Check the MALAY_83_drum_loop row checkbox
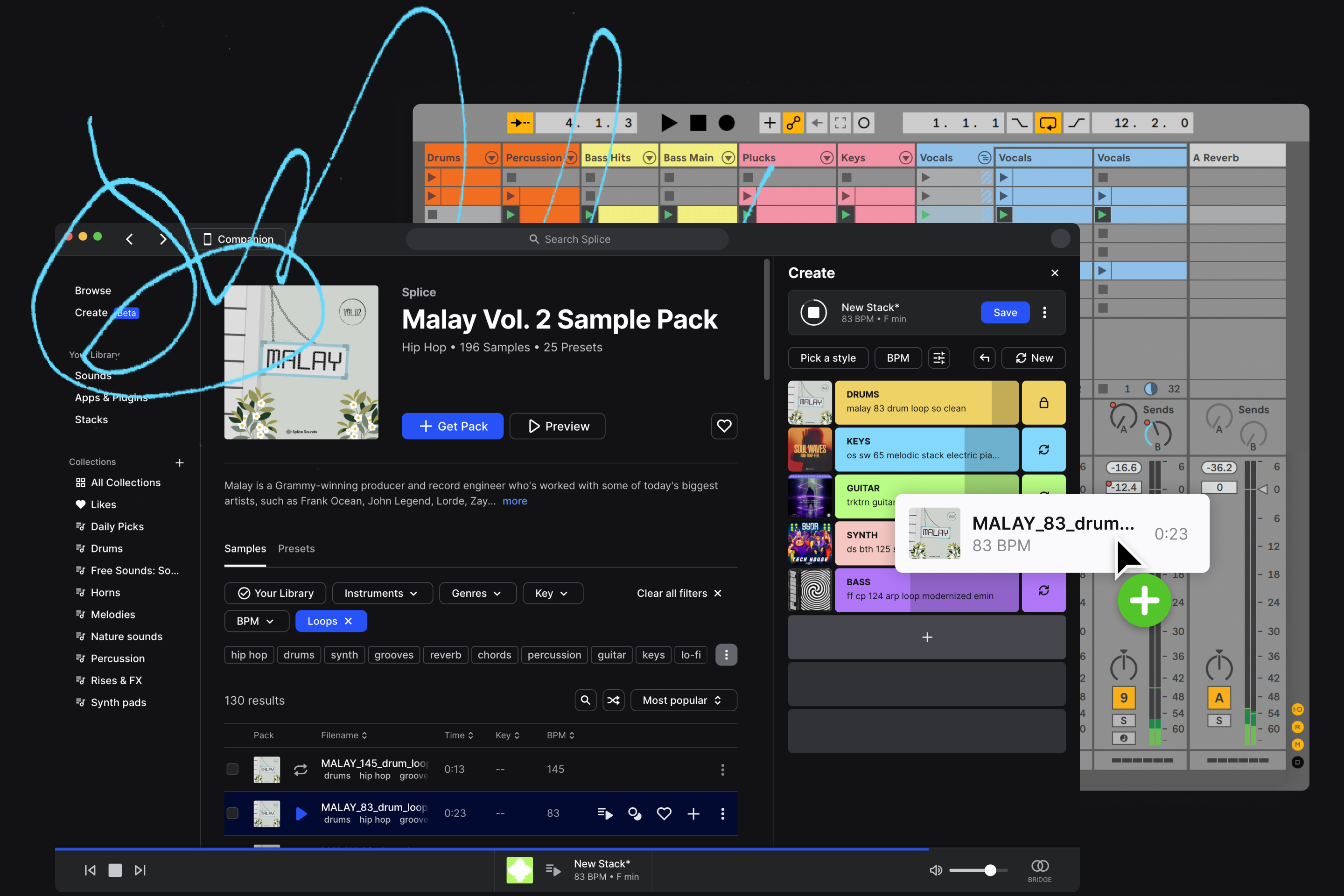Screen dimensions: 1344x896 pyautogui.click(x=232, y=813)
